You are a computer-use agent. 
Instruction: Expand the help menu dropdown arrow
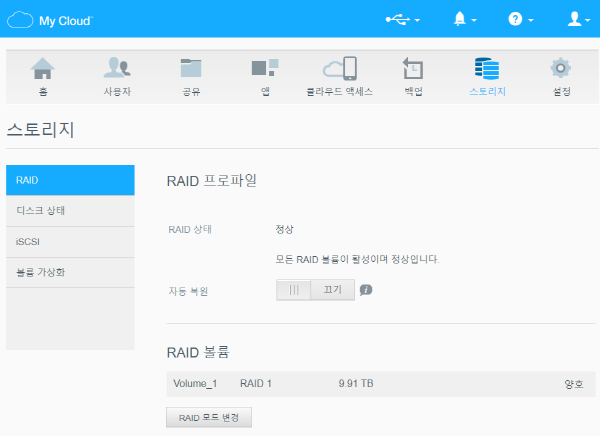[x=530, y=20]
